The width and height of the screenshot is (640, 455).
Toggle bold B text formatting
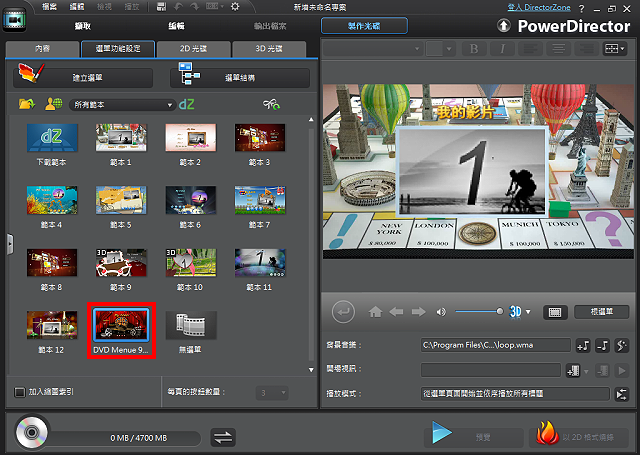(x=474, y=49)
